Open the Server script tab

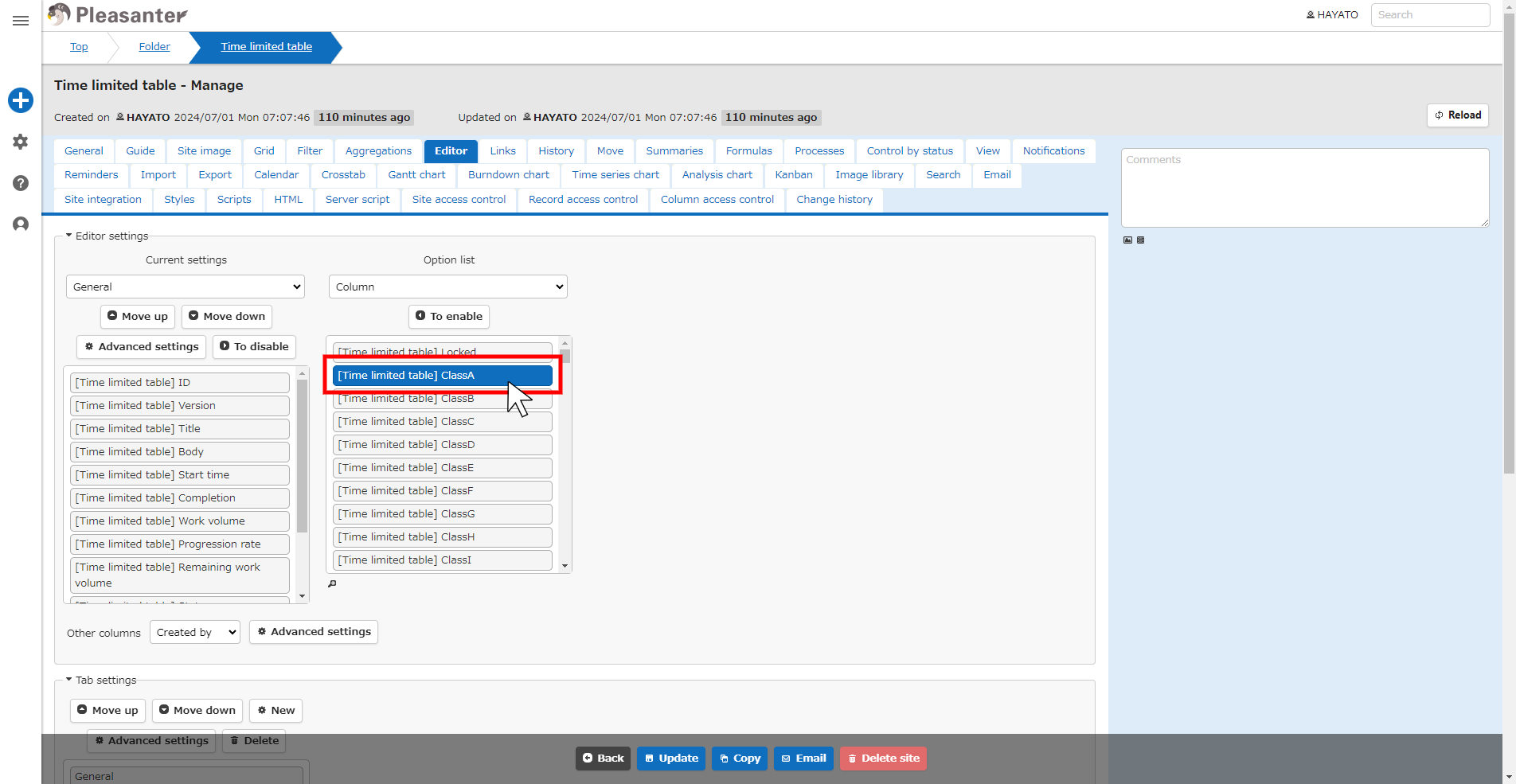[x=358, y=199]
